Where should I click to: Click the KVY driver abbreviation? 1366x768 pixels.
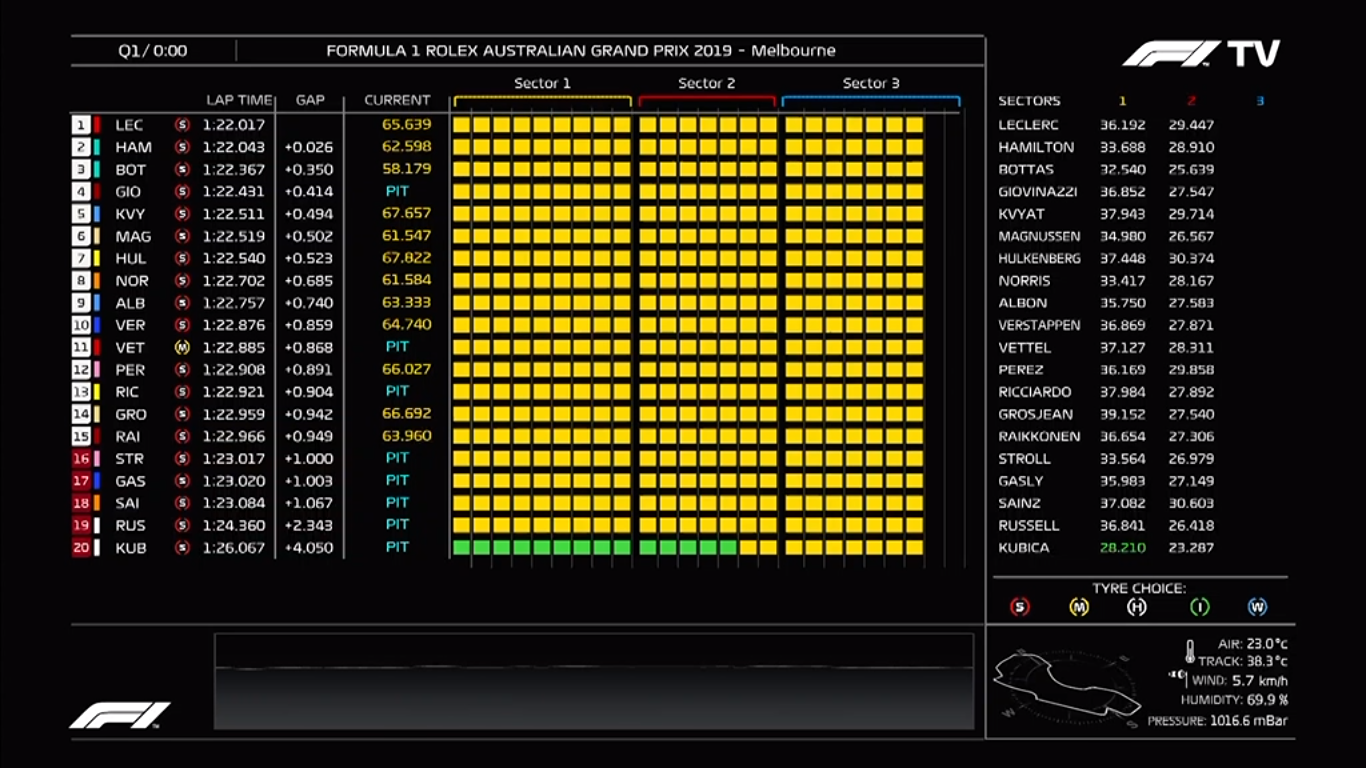(x=130, y=214)
